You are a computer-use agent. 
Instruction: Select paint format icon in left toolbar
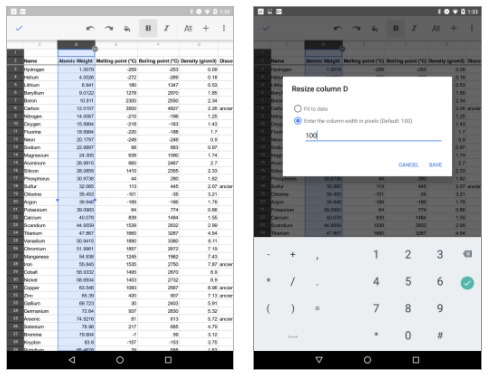tap(127, 29)
